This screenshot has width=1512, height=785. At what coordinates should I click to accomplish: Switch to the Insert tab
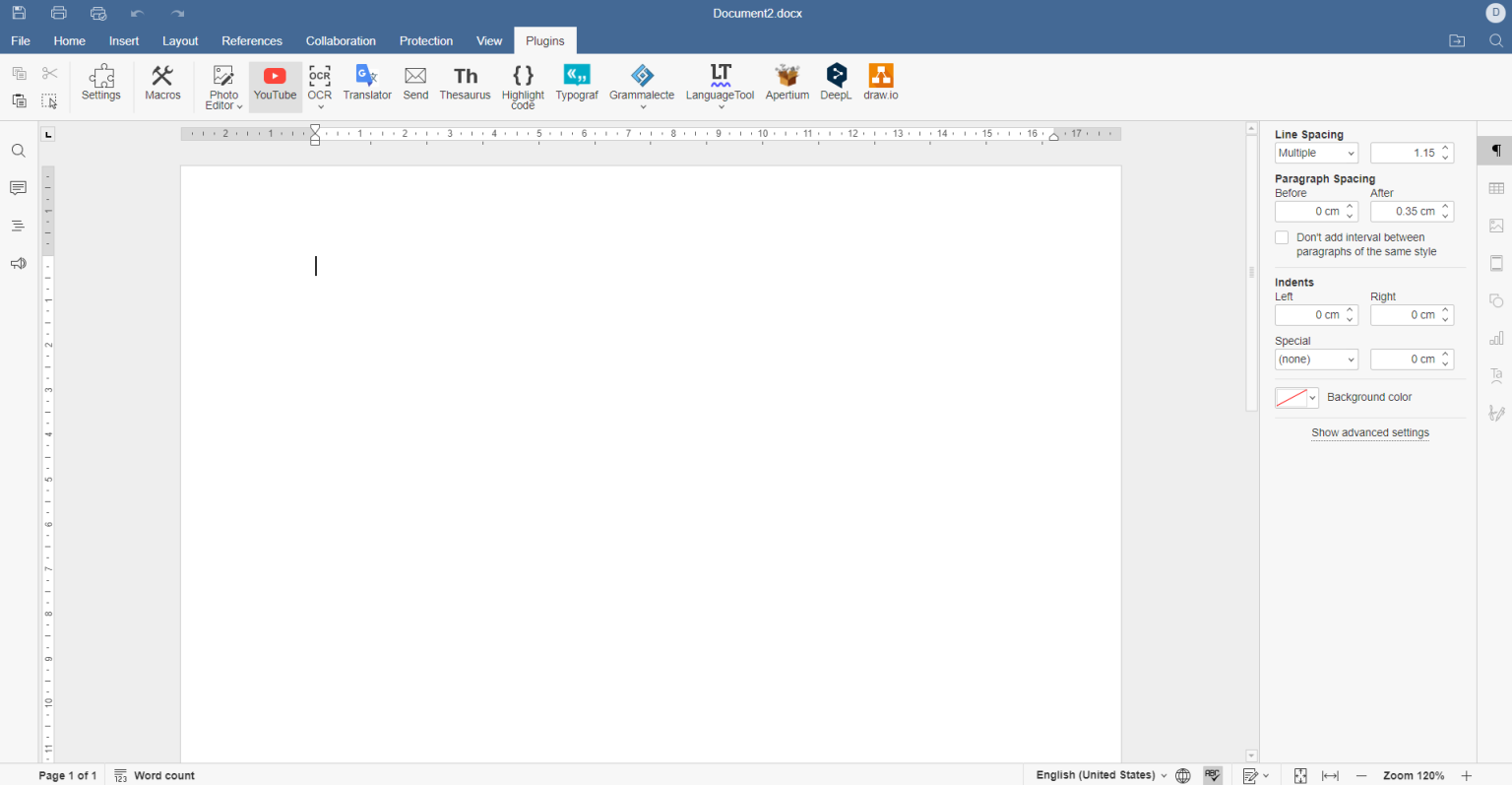(x=123, y=40)
